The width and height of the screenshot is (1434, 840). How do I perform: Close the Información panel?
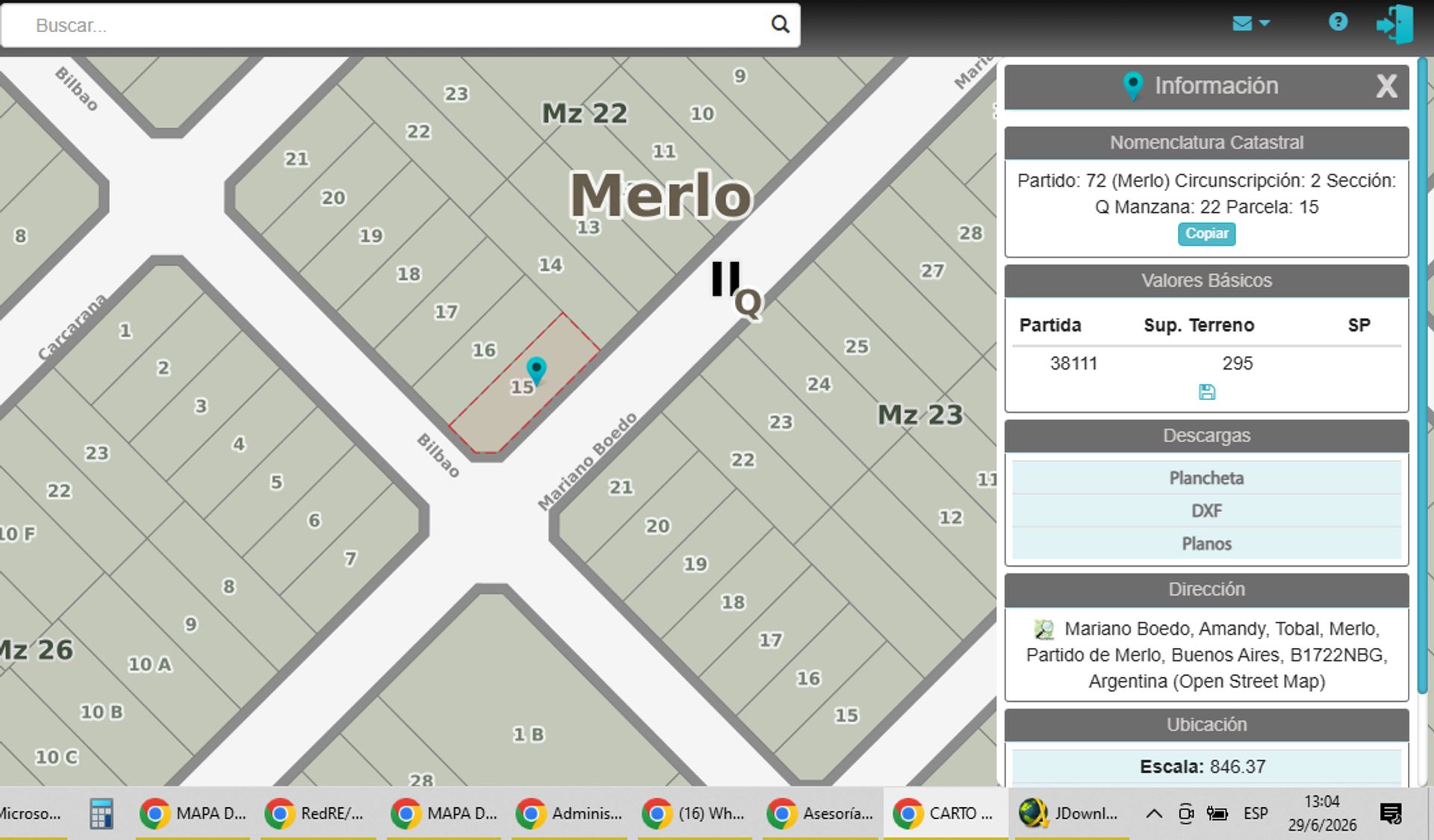coord(1386,86)
